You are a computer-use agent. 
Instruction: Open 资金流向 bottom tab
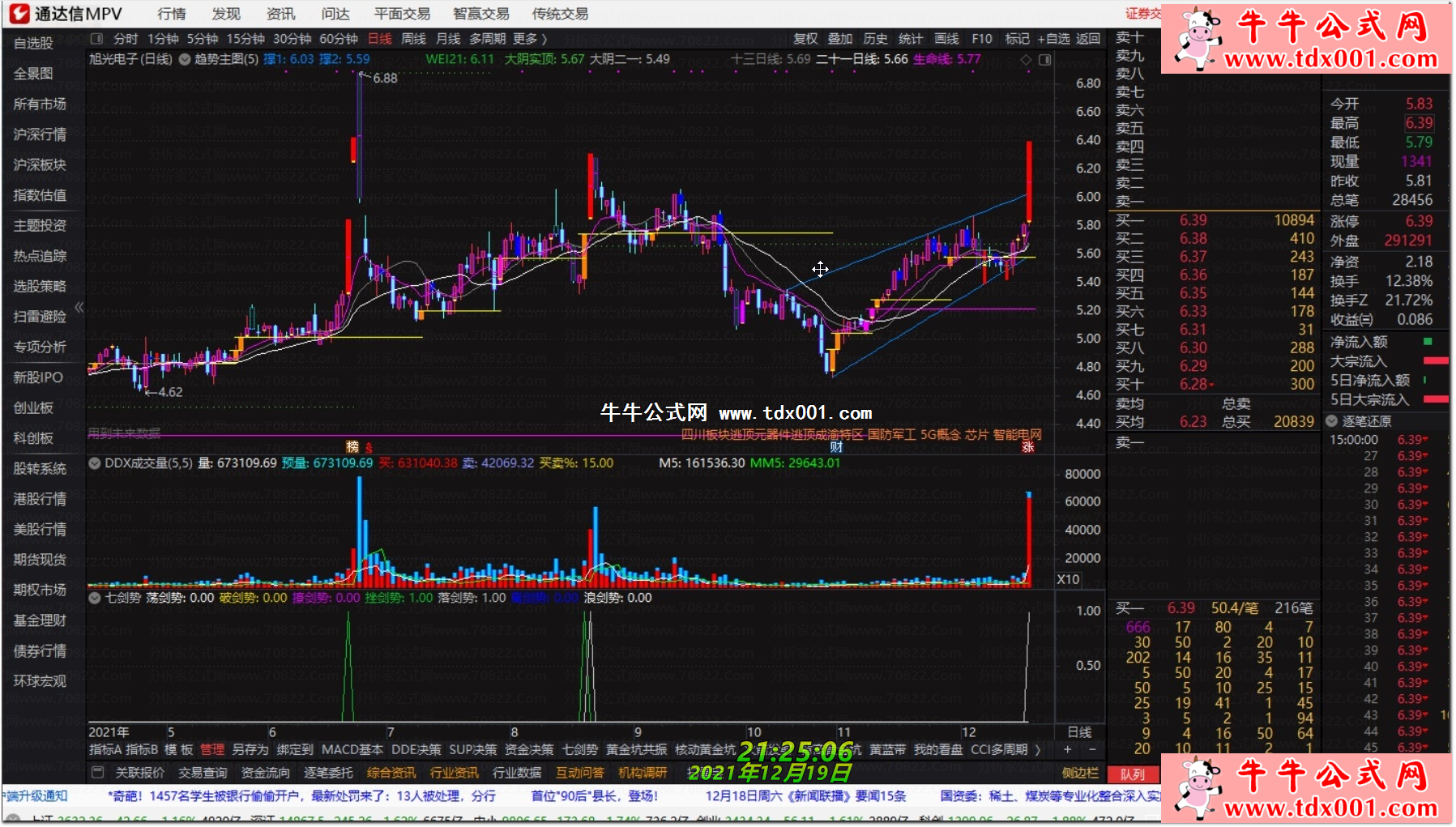[265, 773]
